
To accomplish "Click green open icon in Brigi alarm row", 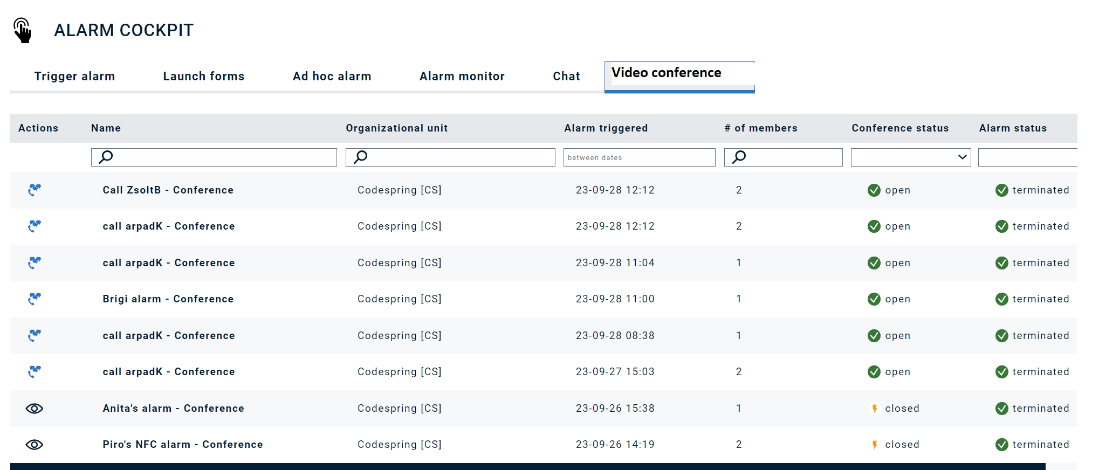I will pyautogui.click(x=874, y=299).
